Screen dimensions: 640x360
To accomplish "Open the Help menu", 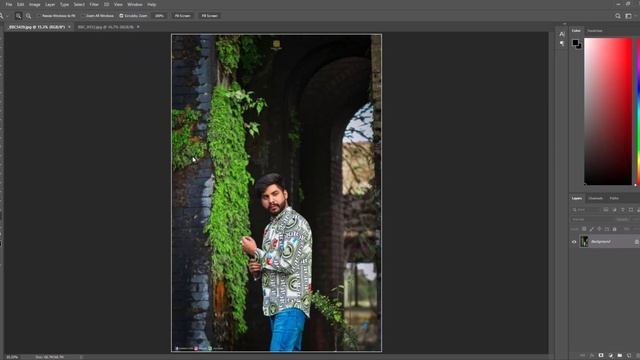I will click(152, 4).
